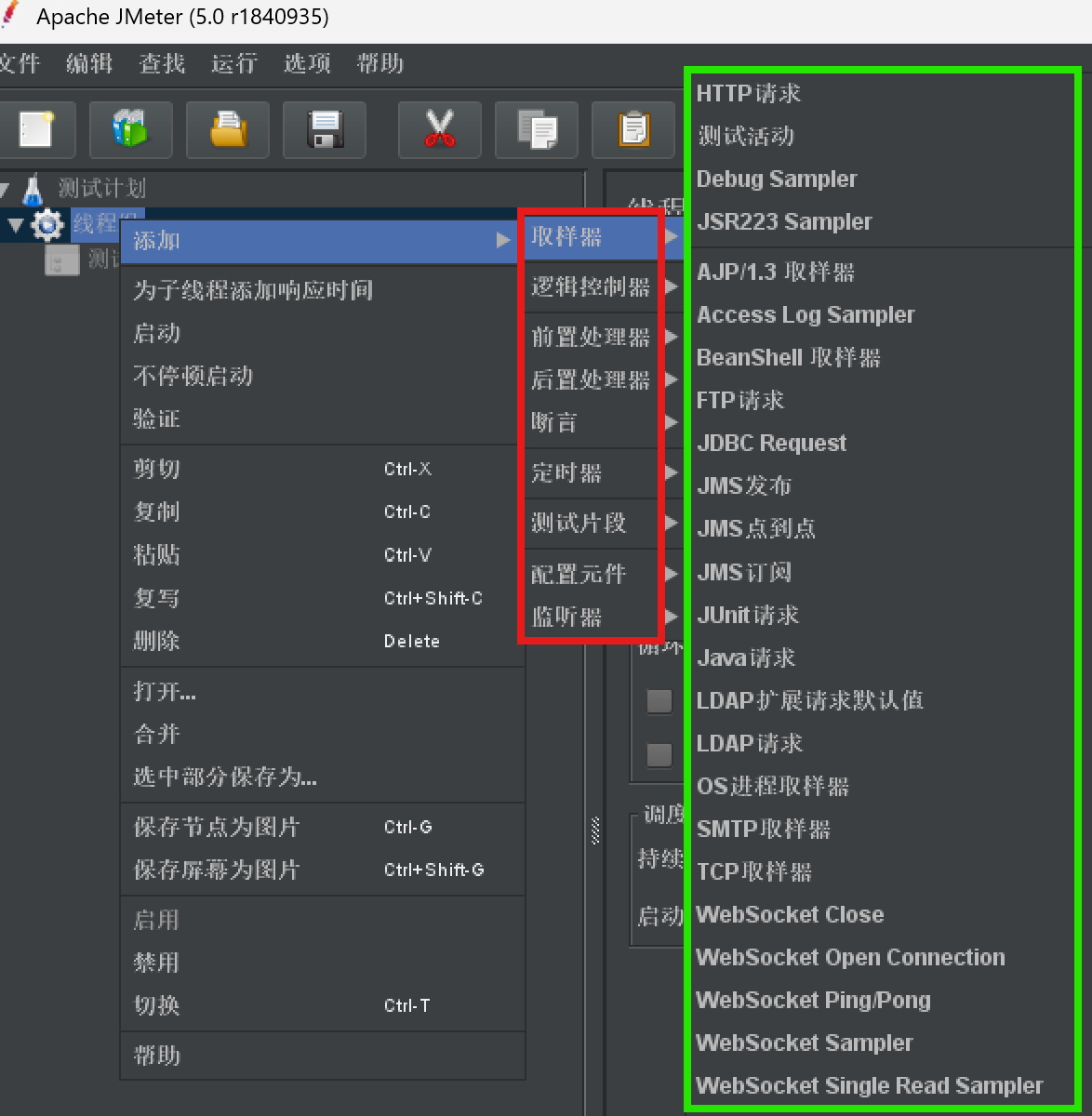Collapse the thread group tree node

pos(14,225)
